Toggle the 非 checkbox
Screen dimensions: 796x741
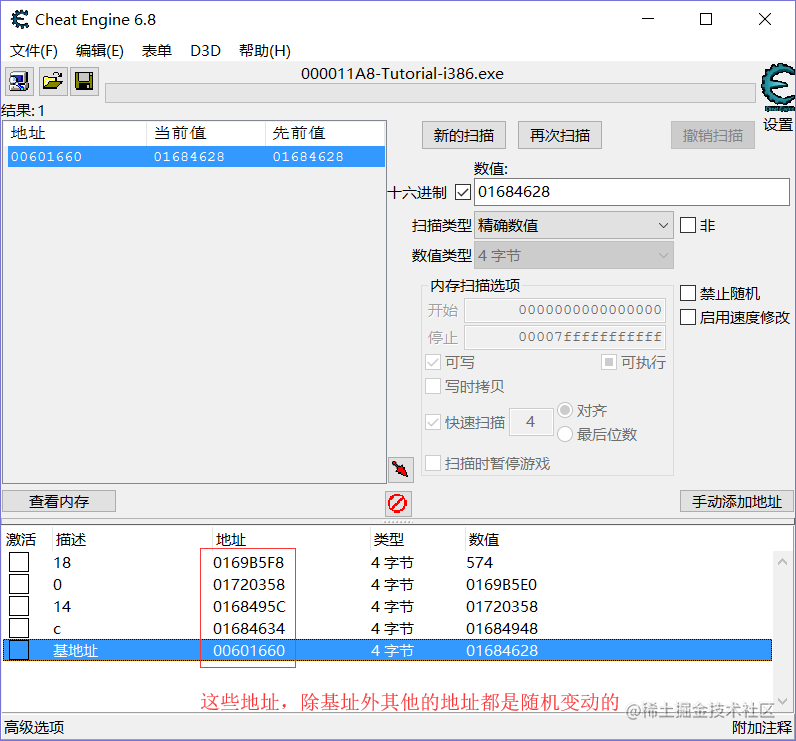[688, 225]
